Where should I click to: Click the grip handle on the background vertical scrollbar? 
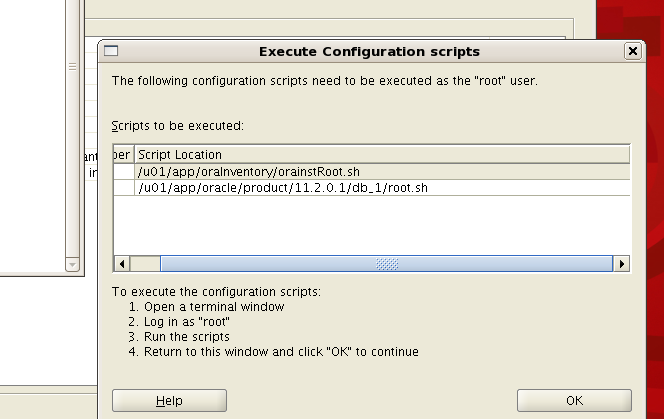(72, 67)
